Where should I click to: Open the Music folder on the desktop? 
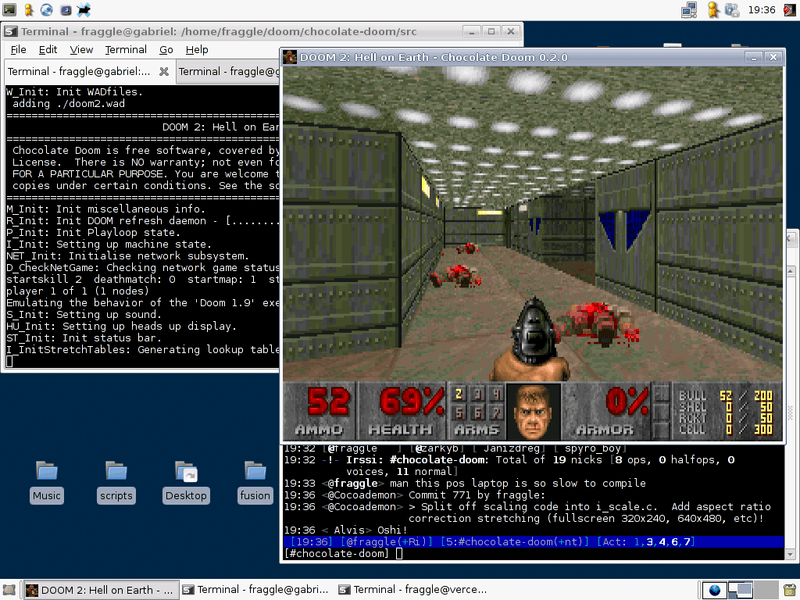47,482
